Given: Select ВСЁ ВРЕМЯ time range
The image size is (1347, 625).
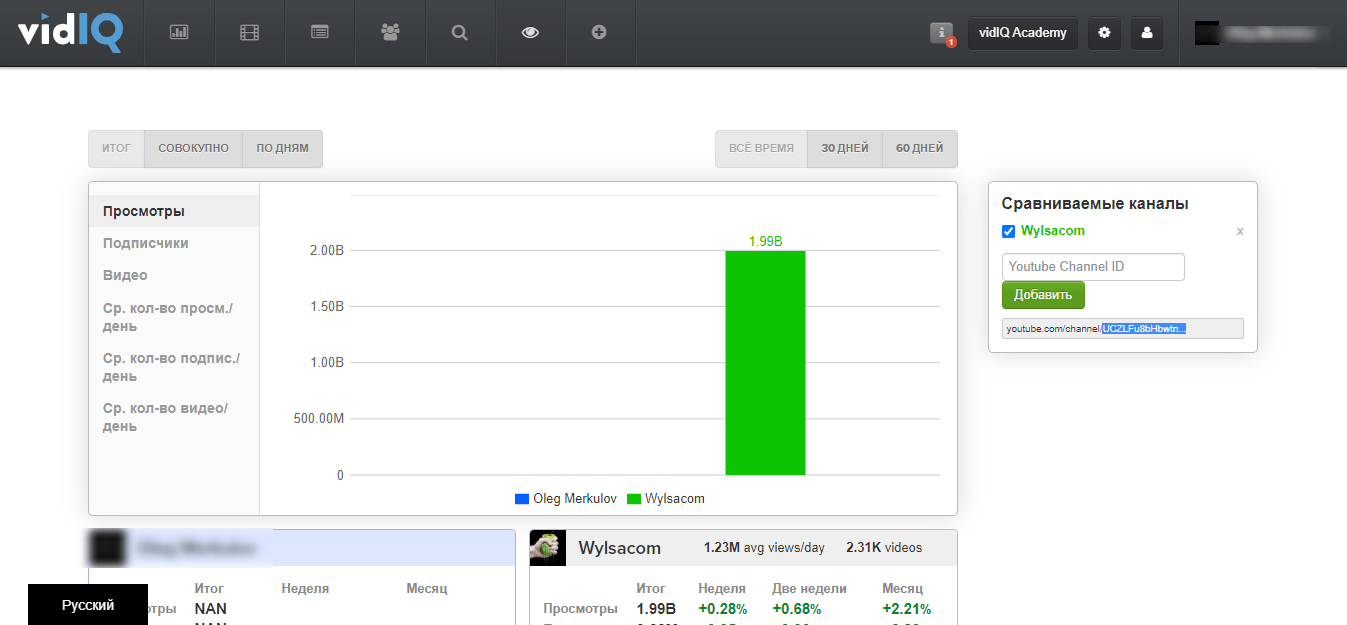Looking at the screenshot, I should (761, 148).
